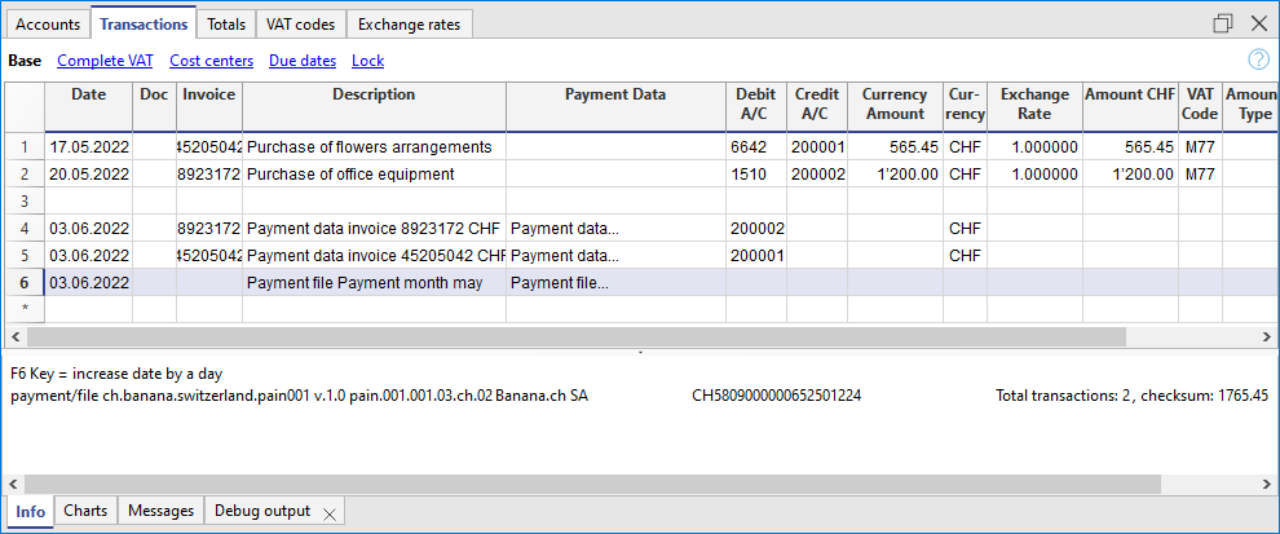Switch to Due dates view
The width and height of the screenshot is (1280, 534).
302,61
